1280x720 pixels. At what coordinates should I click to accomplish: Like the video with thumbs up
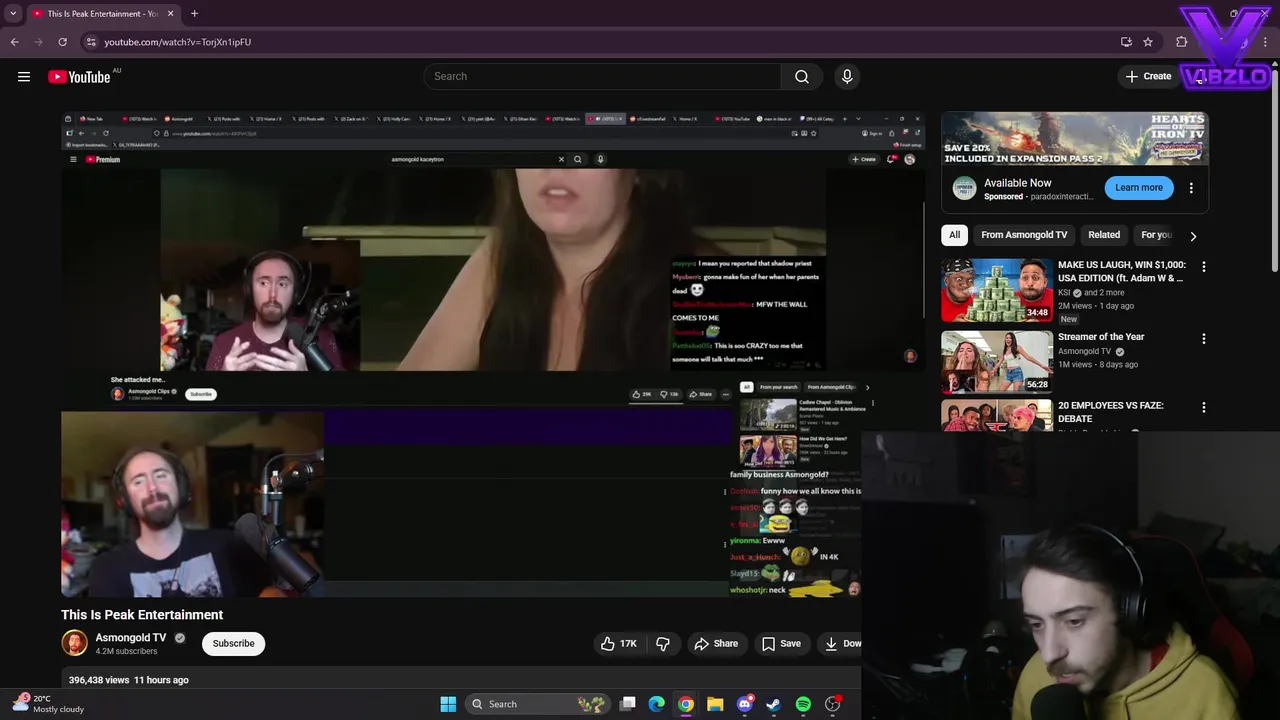(619, 644)
